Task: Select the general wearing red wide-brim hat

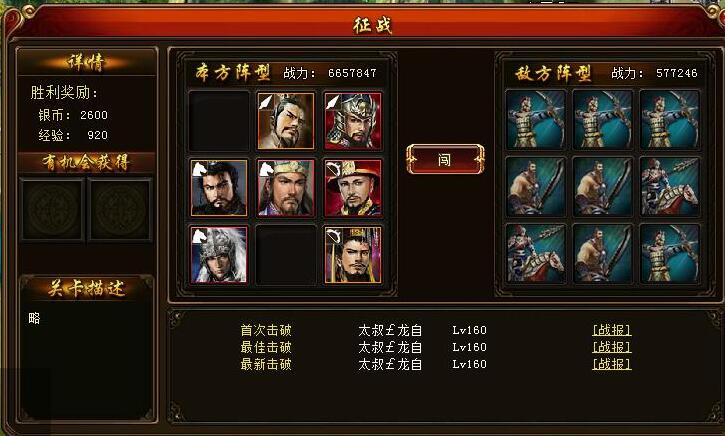Action: coord(353,188)
